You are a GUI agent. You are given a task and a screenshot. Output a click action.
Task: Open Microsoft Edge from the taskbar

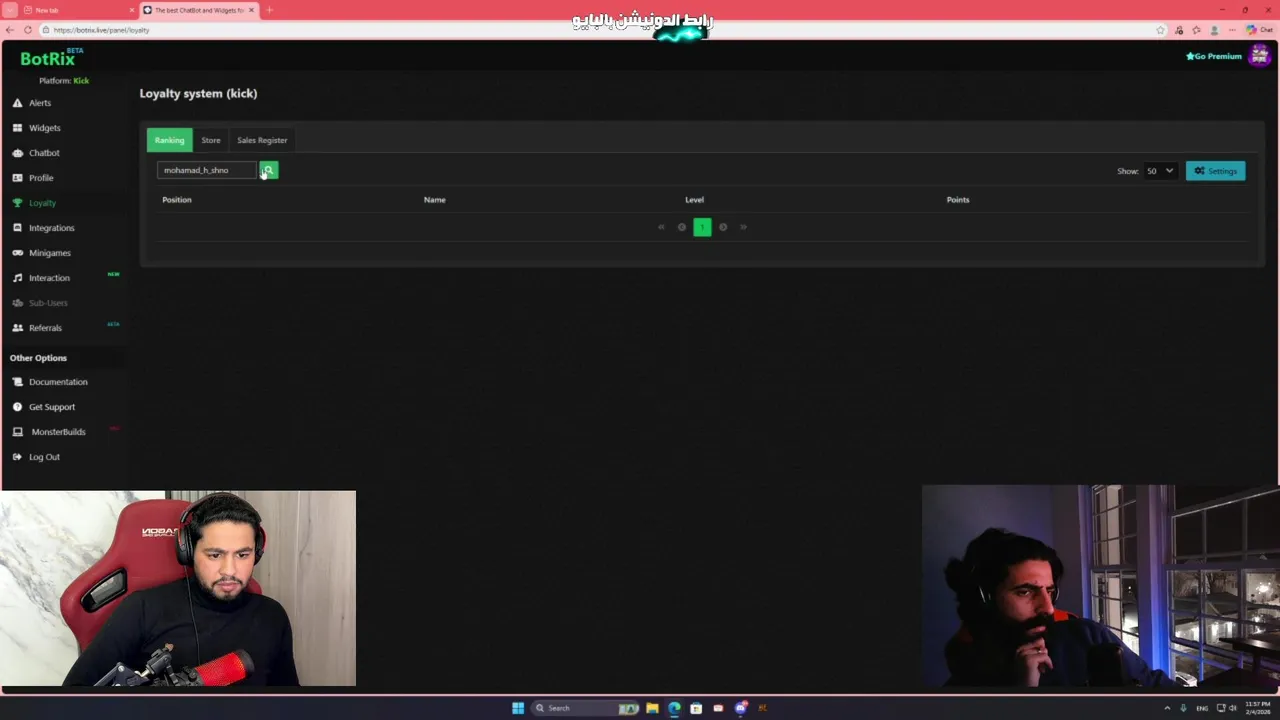point(674,708)
